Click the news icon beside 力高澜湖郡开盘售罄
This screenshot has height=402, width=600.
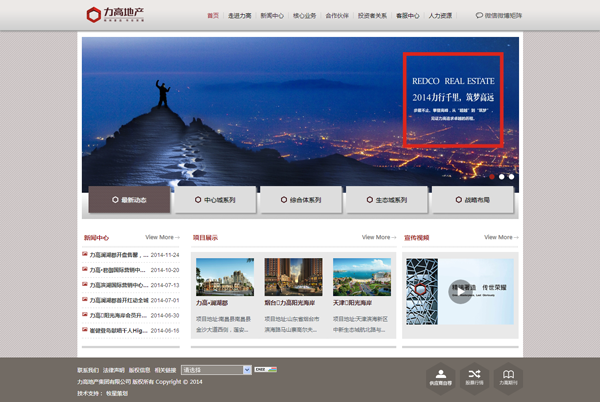[x=84, y=255]
